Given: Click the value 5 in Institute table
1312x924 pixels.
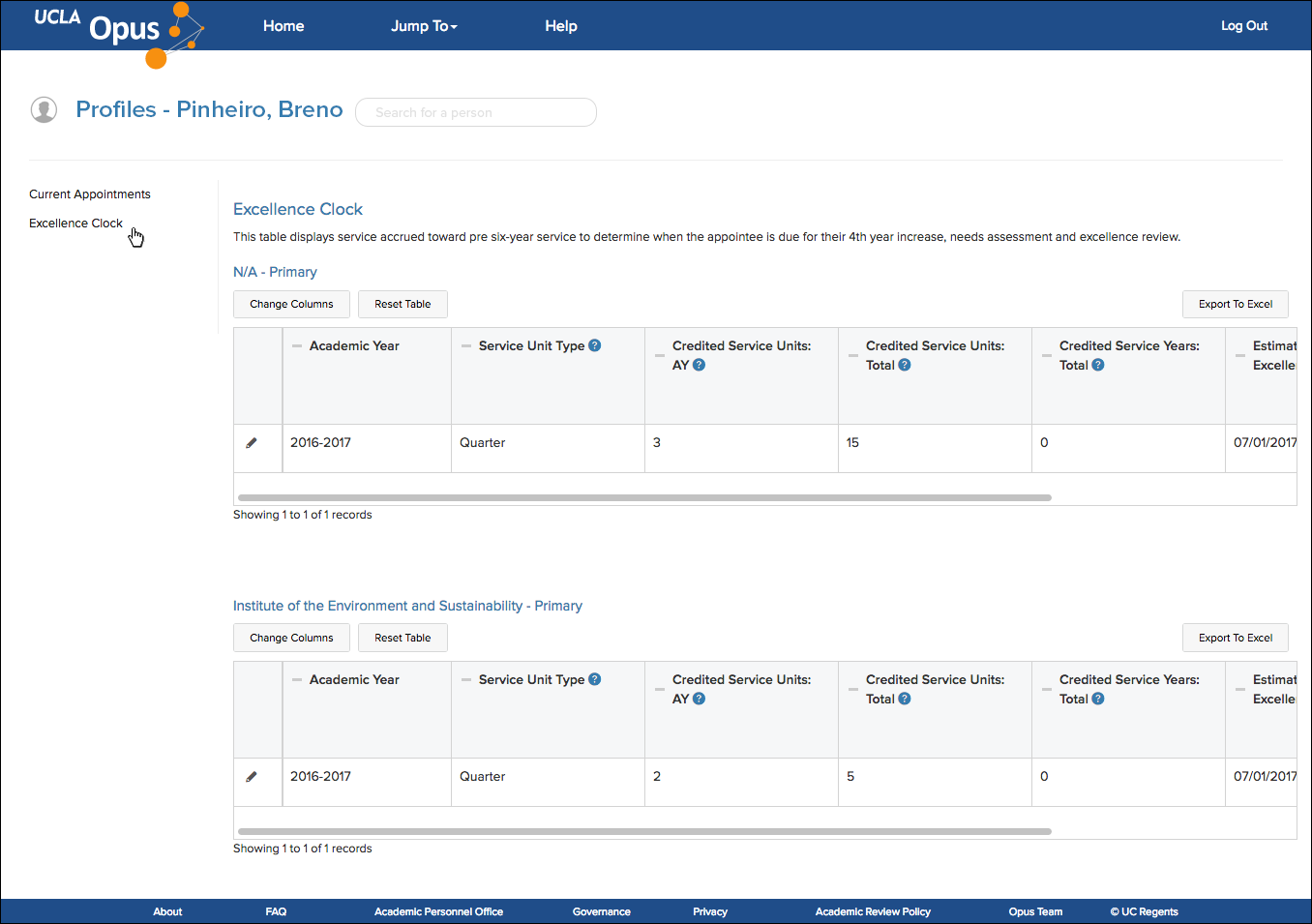Looking at the screenshot, I should coord(850,777).
